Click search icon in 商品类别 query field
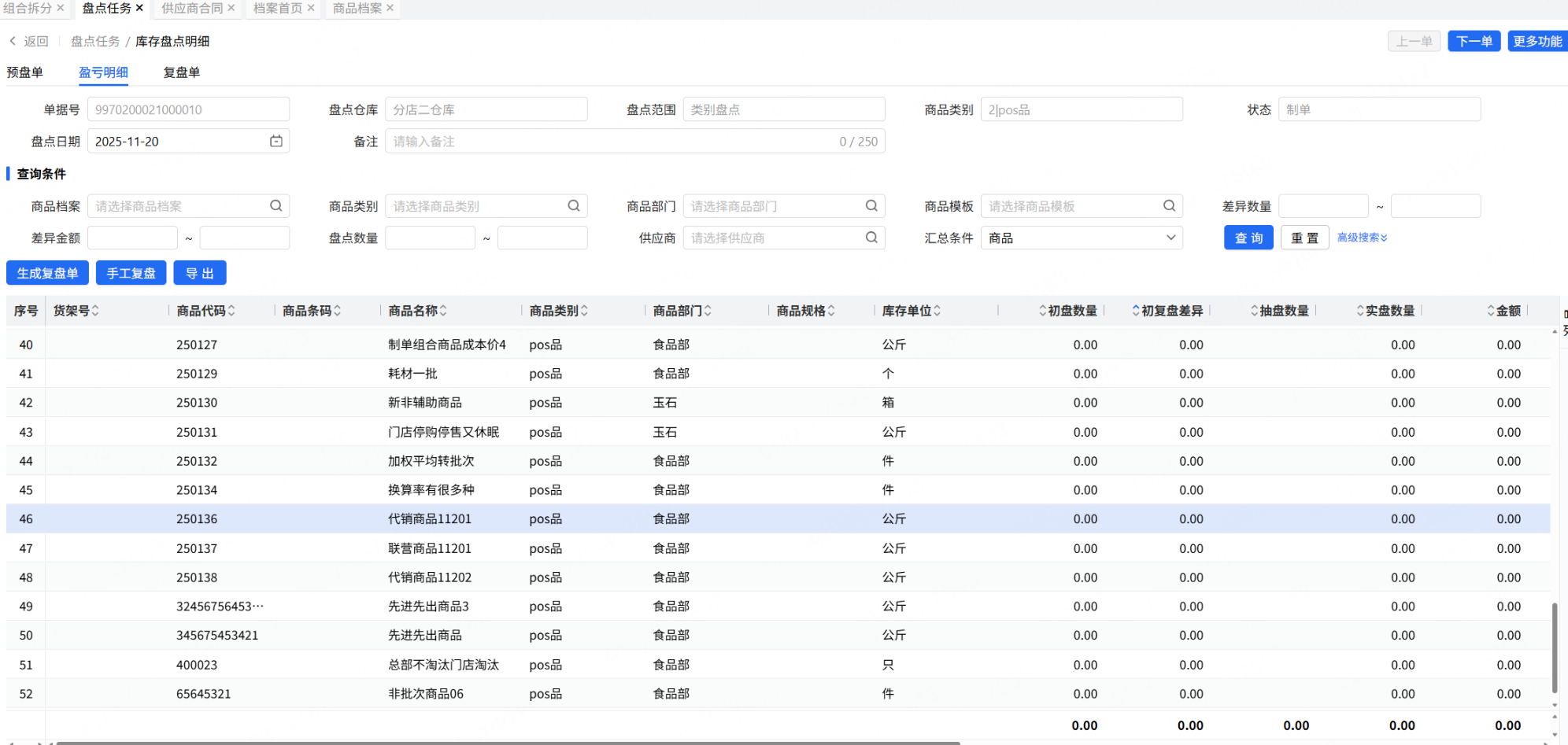The width and height of the screenshot is (1568, 745). pyautogui.click(x=574, y=206)
